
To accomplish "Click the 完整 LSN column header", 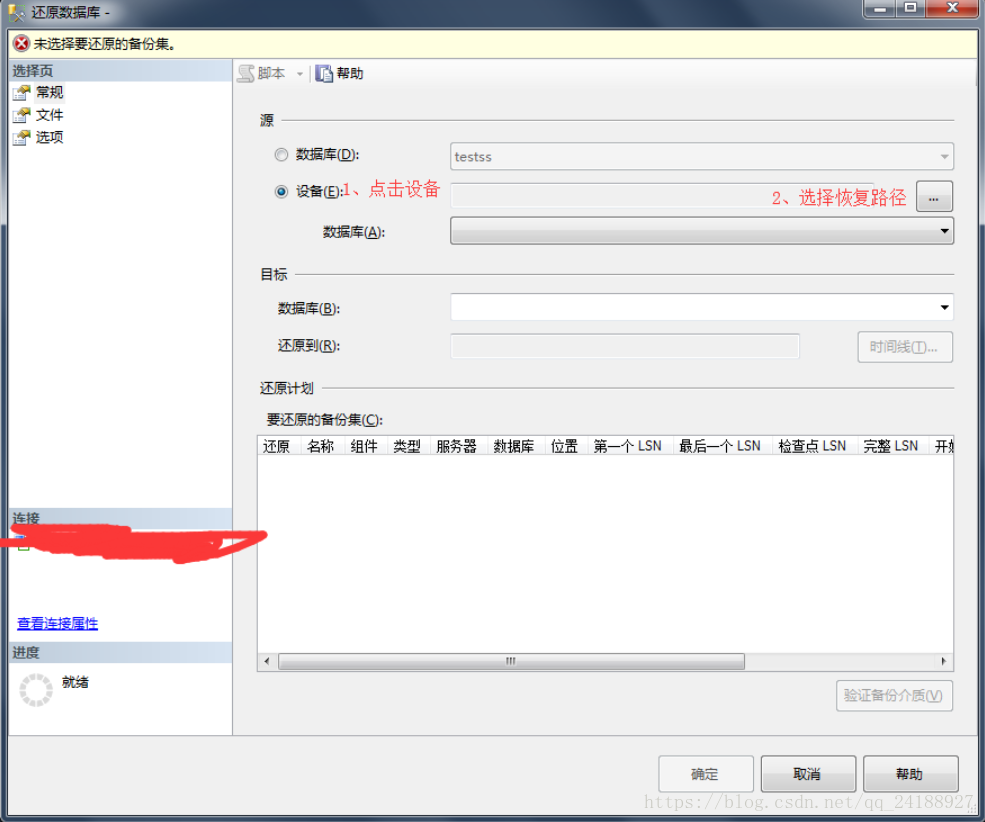I will (892, 446).
